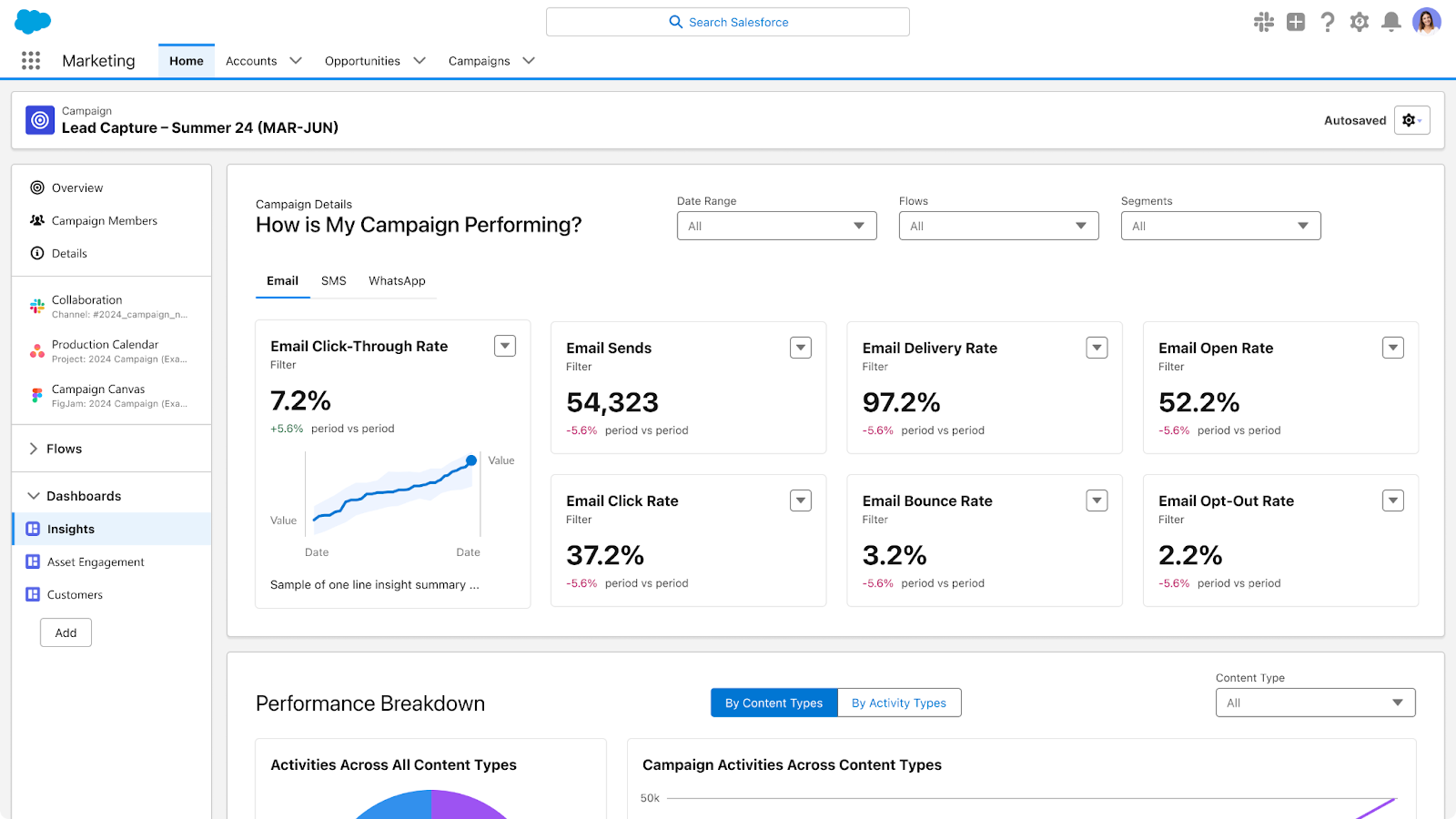Click the Search Salesforce field
Screen dimensions: 1456x819
coord(728,21)
